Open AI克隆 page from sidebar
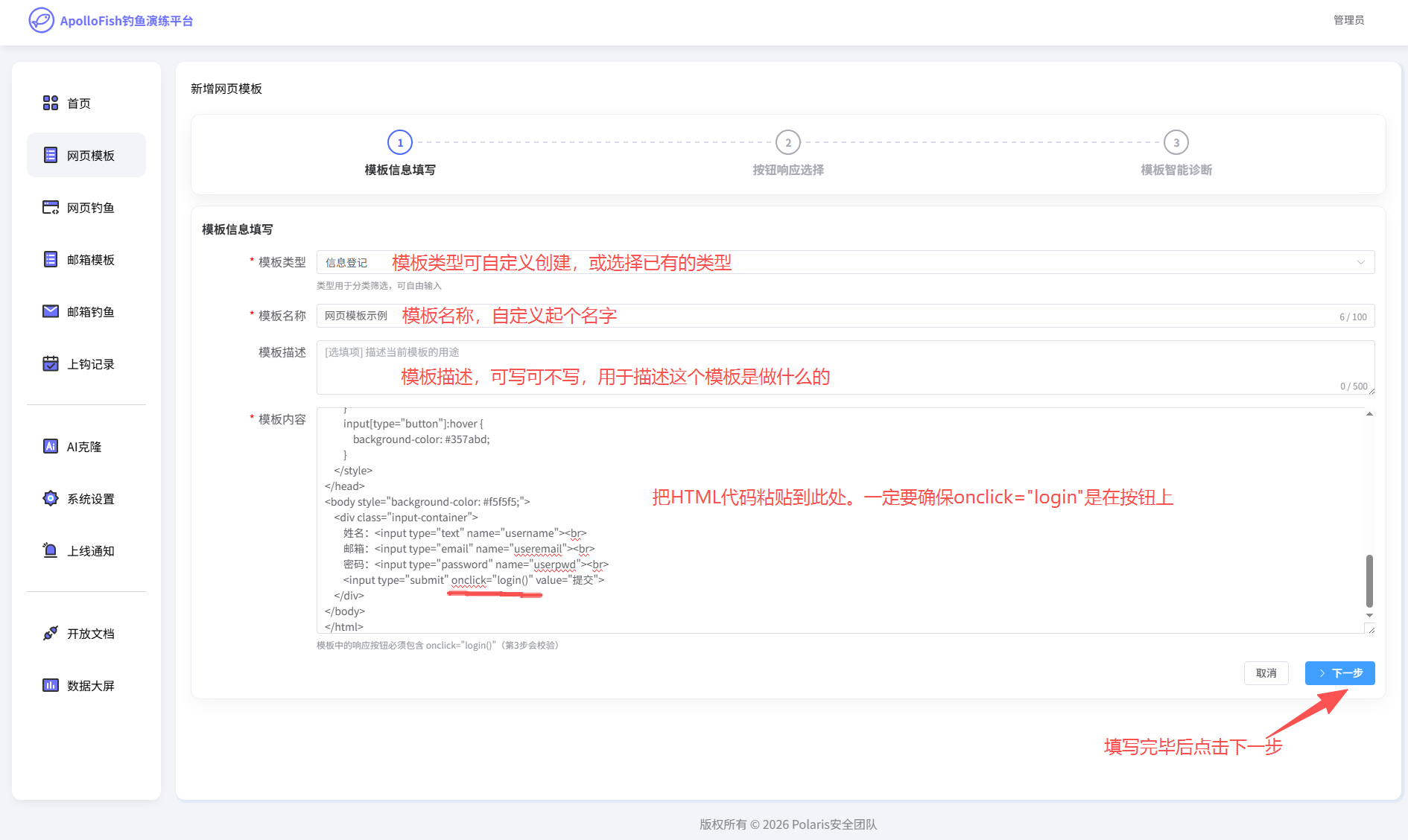Screen dimensions: 1408x840 click(x=86, y=446)
